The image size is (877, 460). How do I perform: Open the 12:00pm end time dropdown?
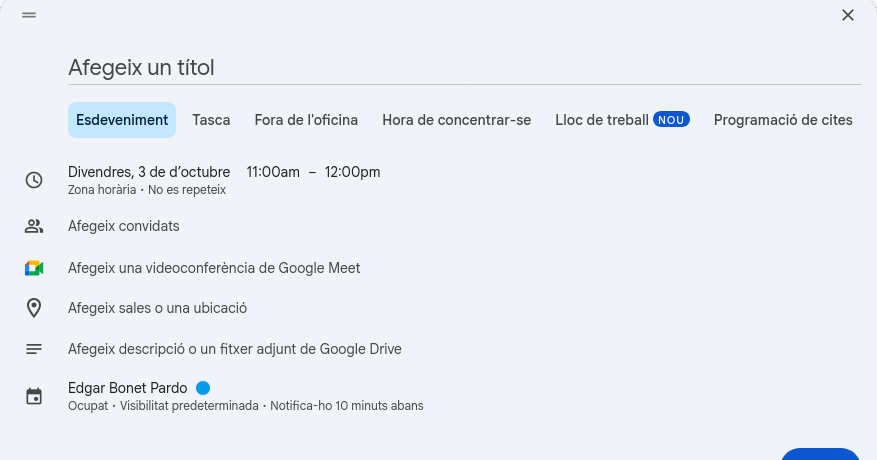pos(352,172)
